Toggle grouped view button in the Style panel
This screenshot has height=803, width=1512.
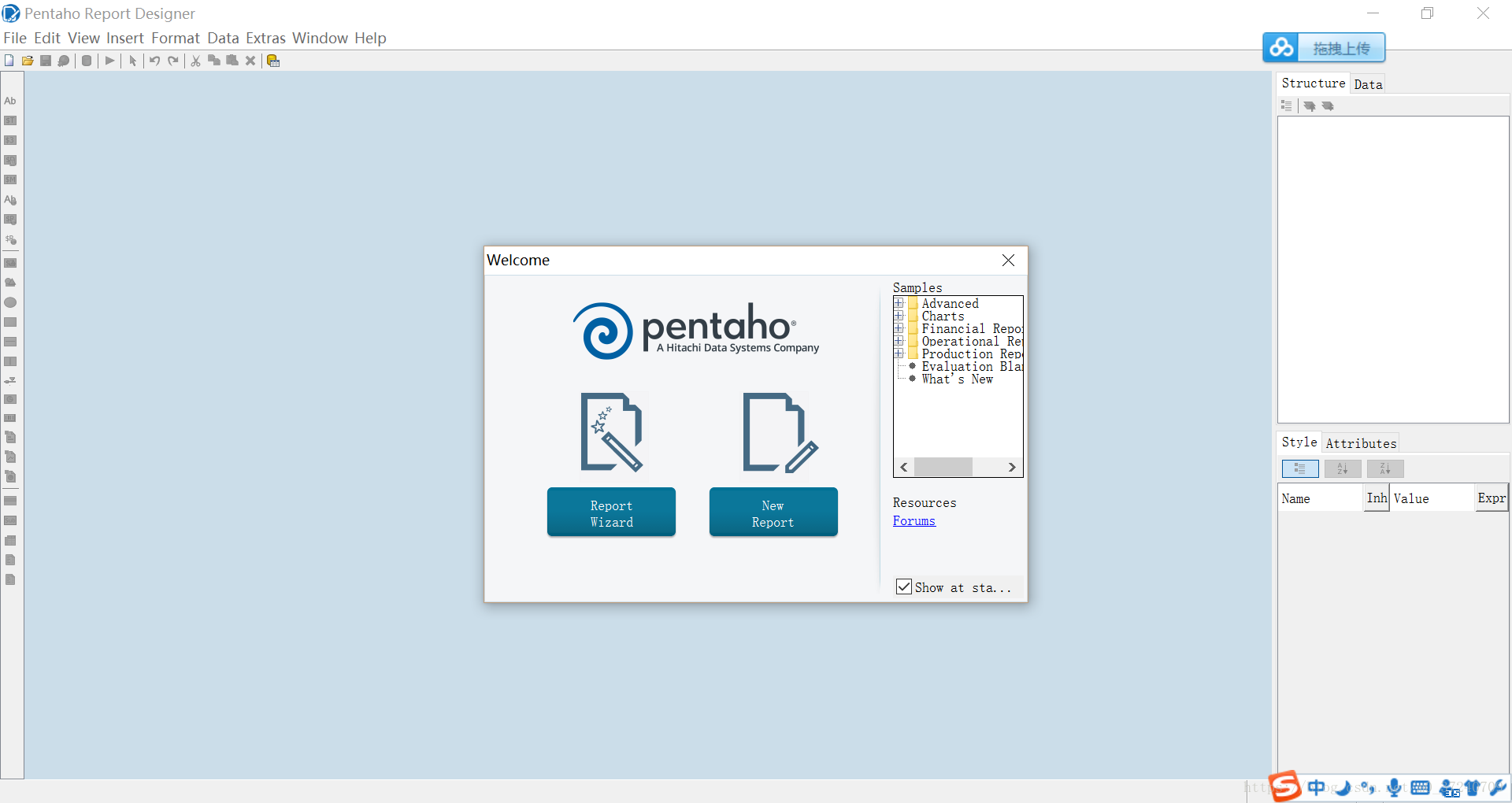[1300, 468]
